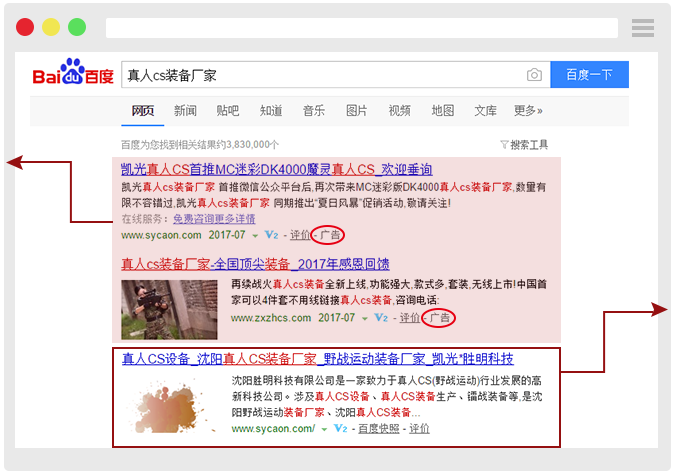Viewport: 676px width, 476px height.
Task: Click 评价 link next to 百度快照
Action: (x=419, y=429)
